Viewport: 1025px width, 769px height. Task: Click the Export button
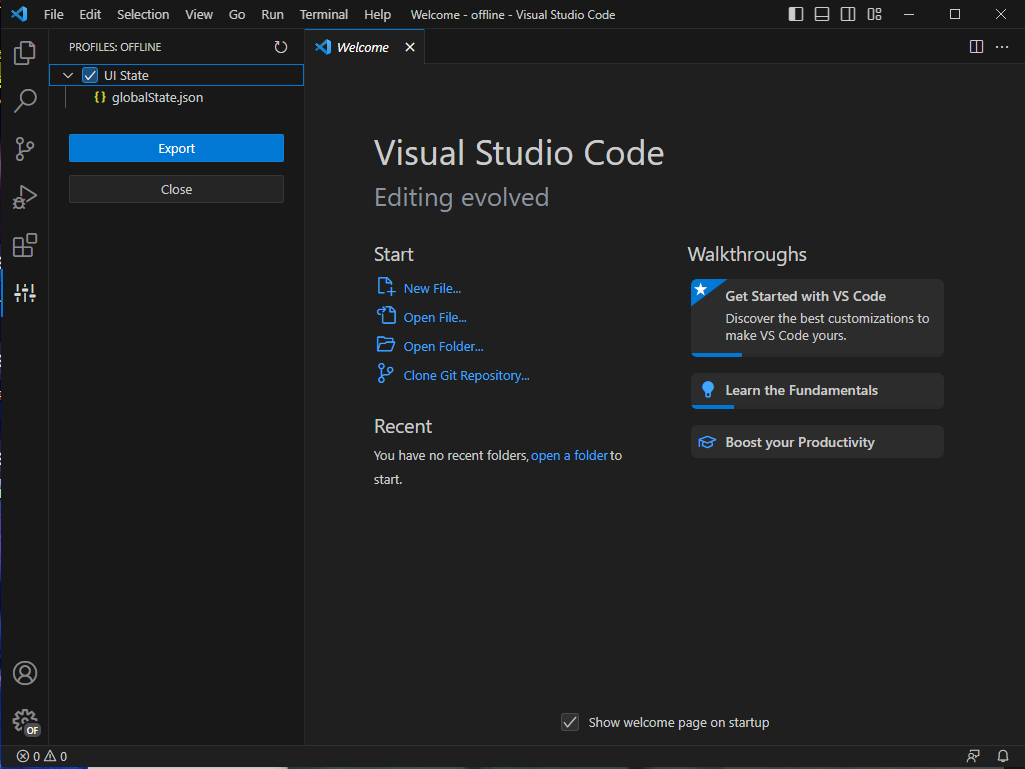pos(176,147)
